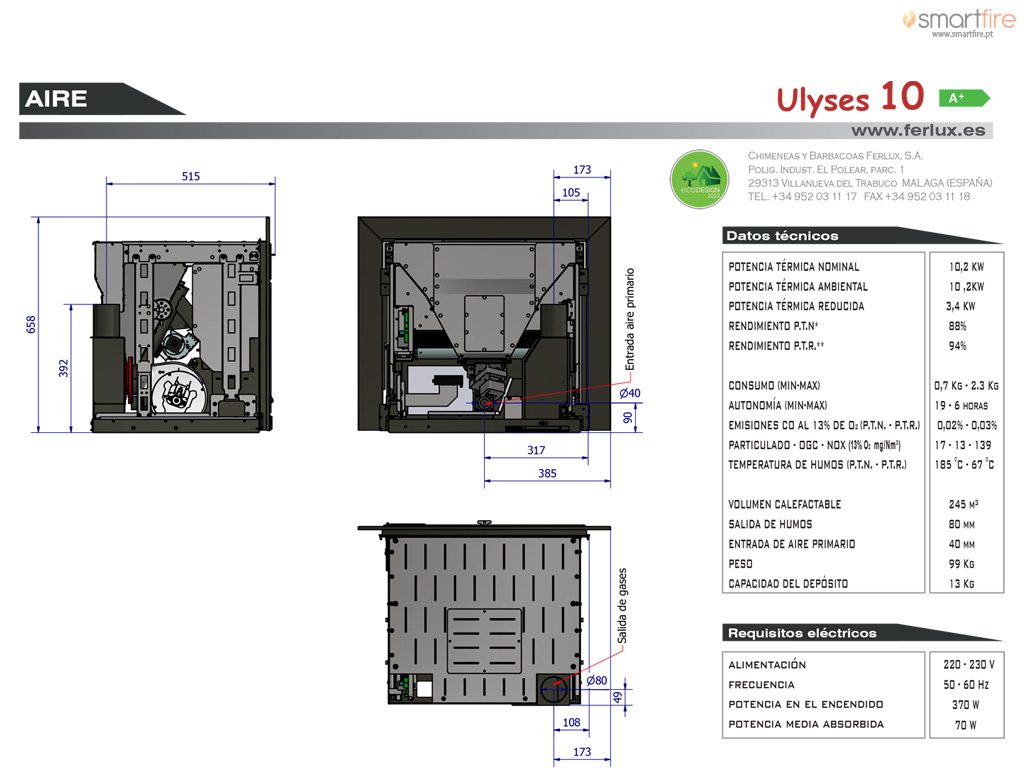Image resolution: width=1024 pixels, height=768 pixels.
Task: Click the 'Potencia térmica nominal' row label
Action: click(x=793, y=267)
